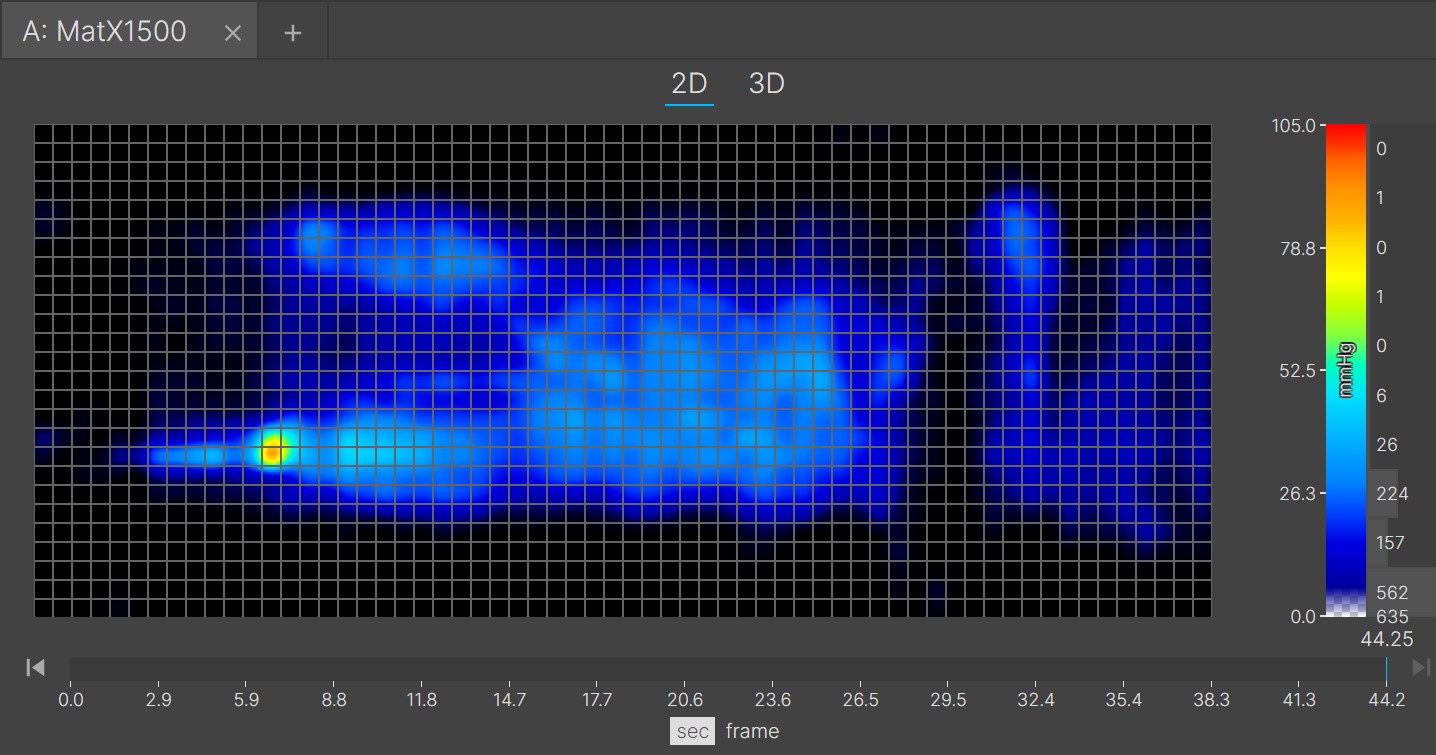Switch time axis units to frame
Screen dimensions: 1436x755
point(752,731)
